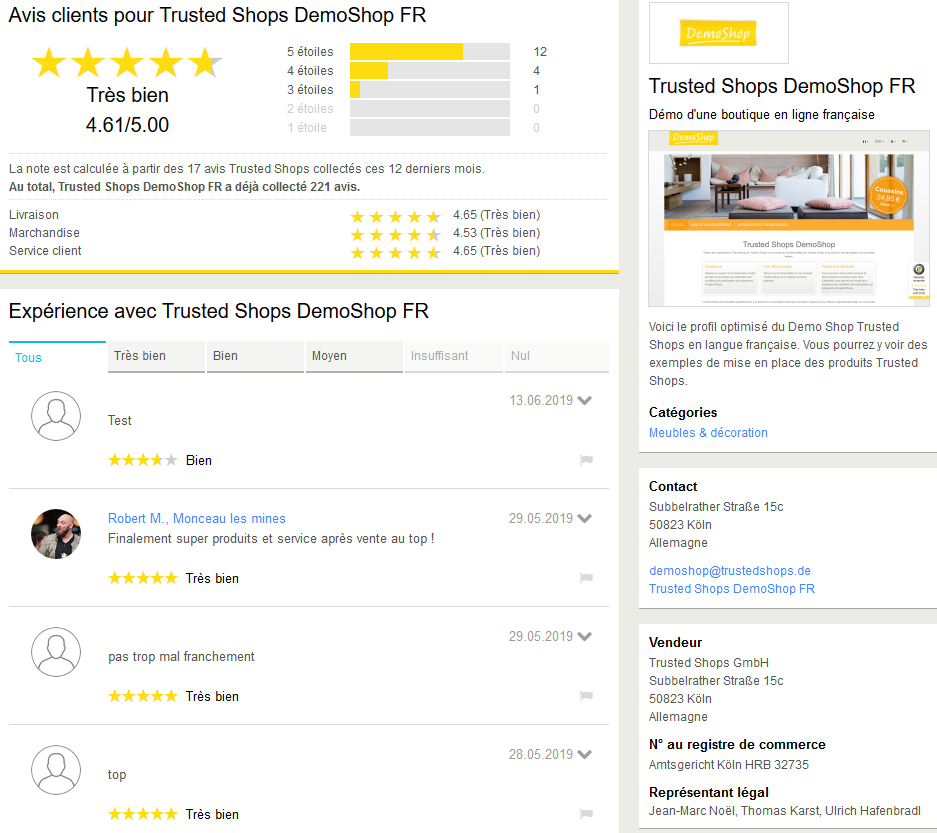Click the 'Trusted Shops GmbH' seller name
This screenshot has width=937, height=833.
click(x=709, y=663)
